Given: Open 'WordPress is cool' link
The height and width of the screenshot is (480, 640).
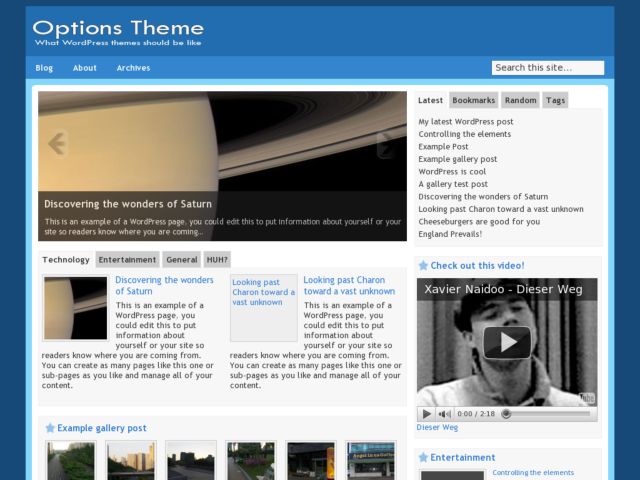Looking at the screenshot, I should coord(452,171).
